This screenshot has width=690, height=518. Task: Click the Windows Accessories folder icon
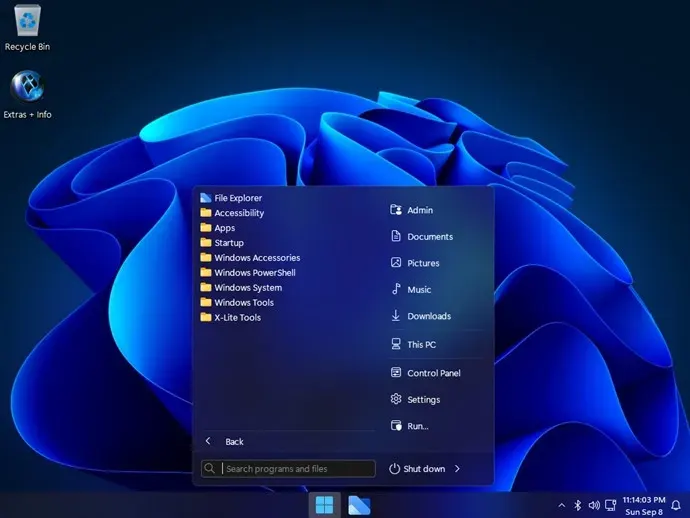point(206,258)
